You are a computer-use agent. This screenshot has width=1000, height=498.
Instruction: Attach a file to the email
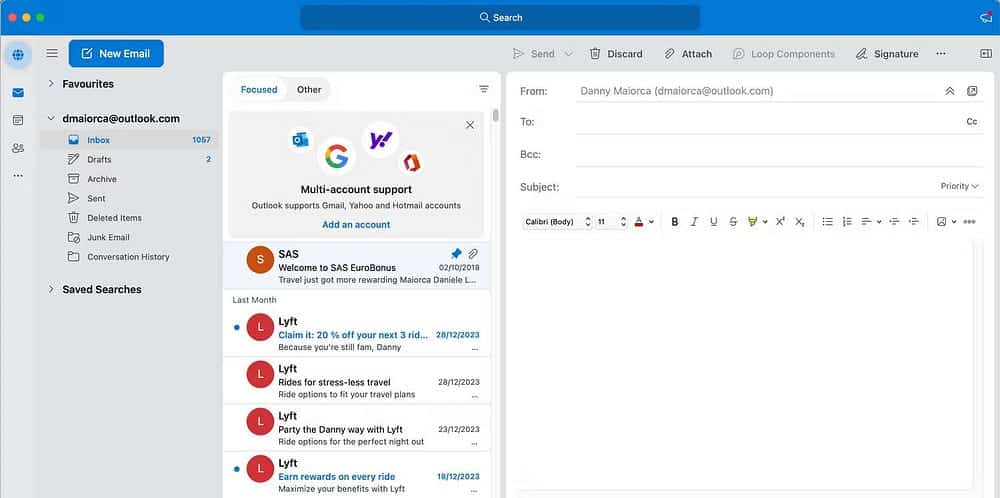(688, 54)
